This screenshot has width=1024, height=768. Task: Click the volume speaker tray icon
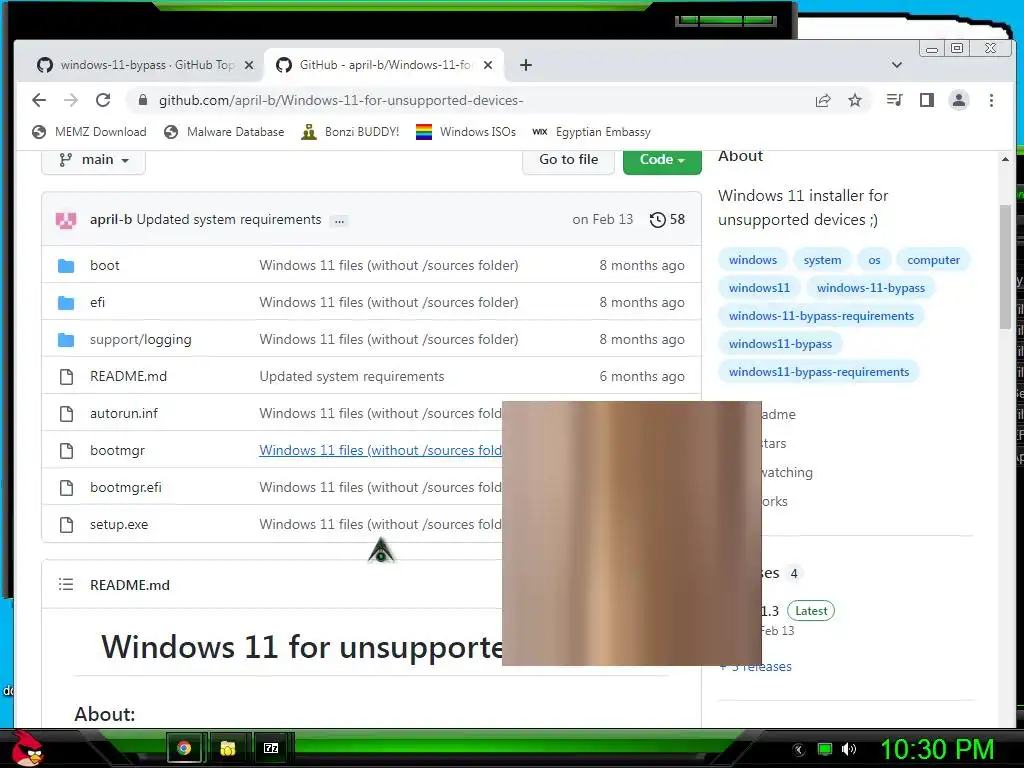848,749
